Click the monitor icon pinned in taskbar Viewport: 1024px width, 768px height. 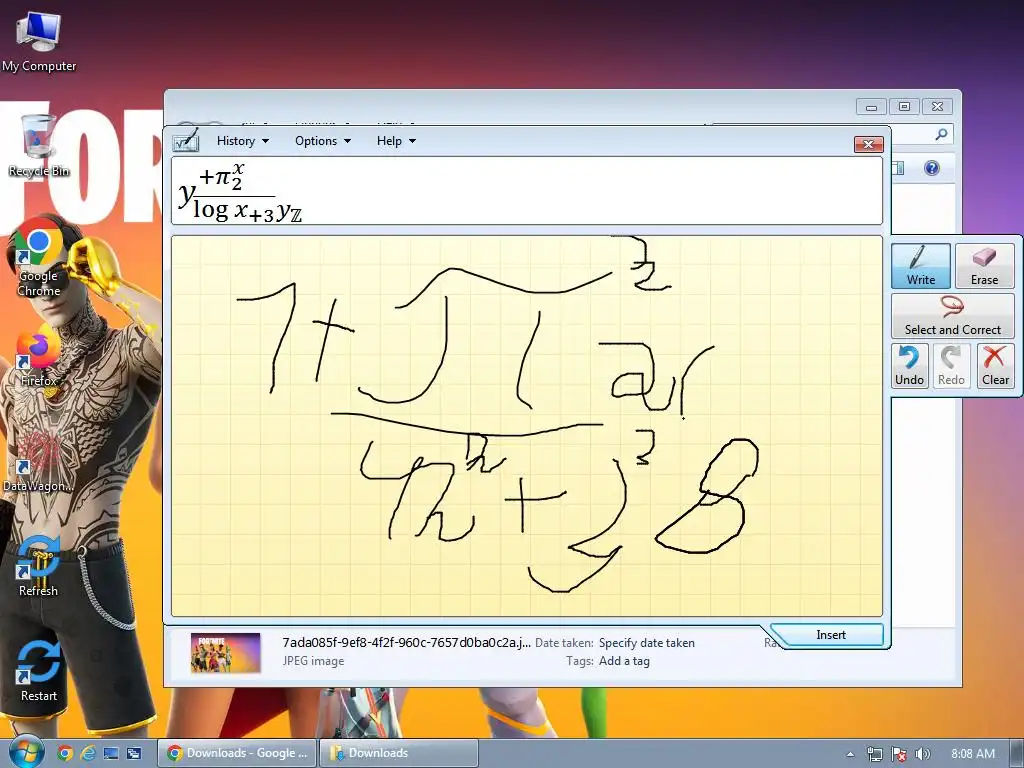[x=111, y=753]
